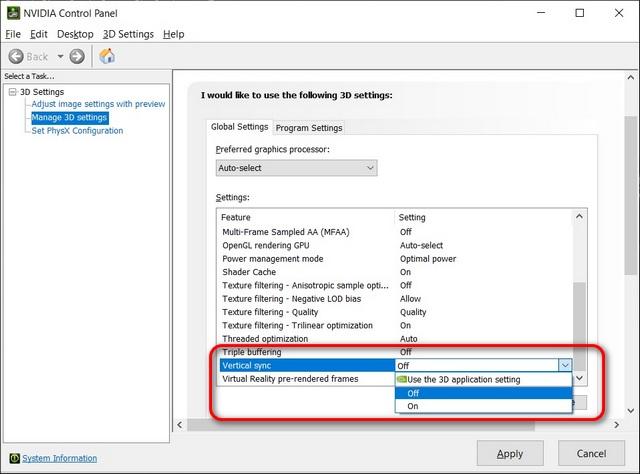Screen dimensions: 640x474
Task: Select Texture filtering - Anisotropic sample row
Action: pos(395,285)
